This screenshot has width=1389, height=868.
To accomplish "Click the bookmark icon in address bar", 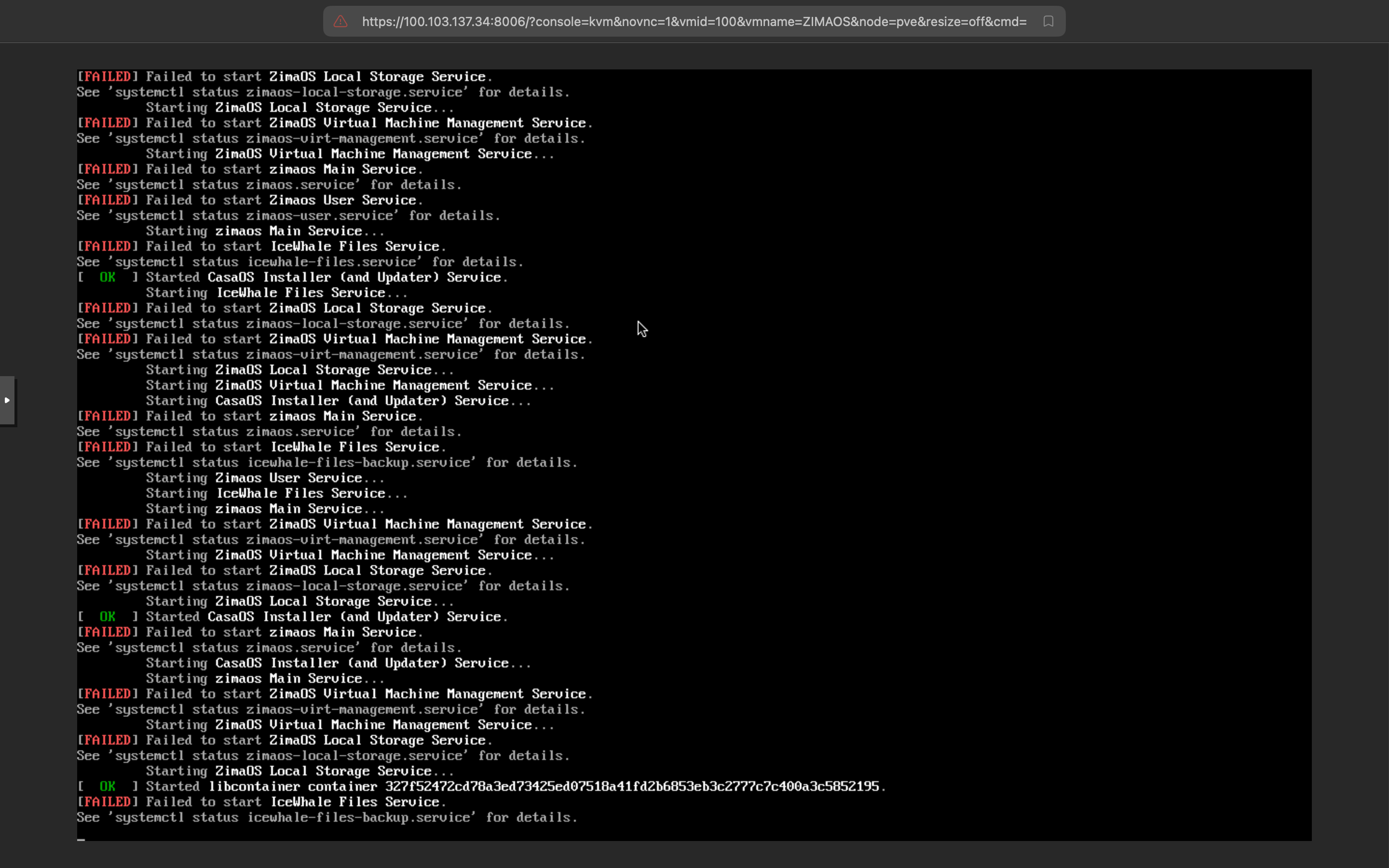I will coord(1048,22).
